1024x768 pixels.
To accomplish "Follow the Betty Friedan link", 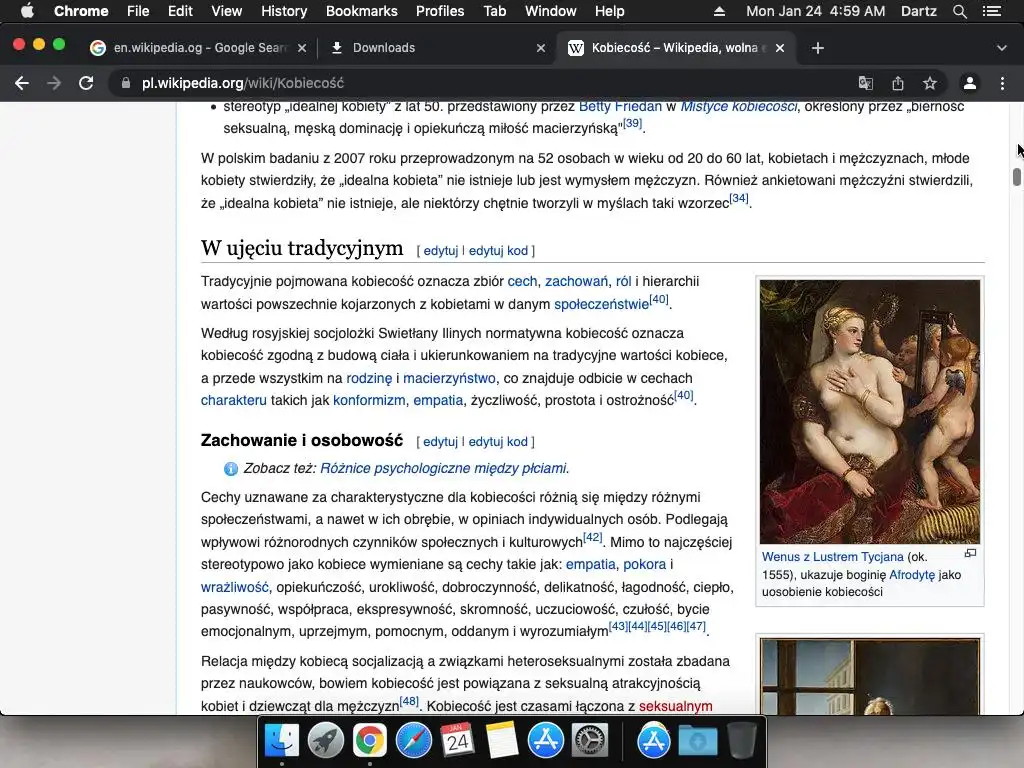I will coord(620,106).
